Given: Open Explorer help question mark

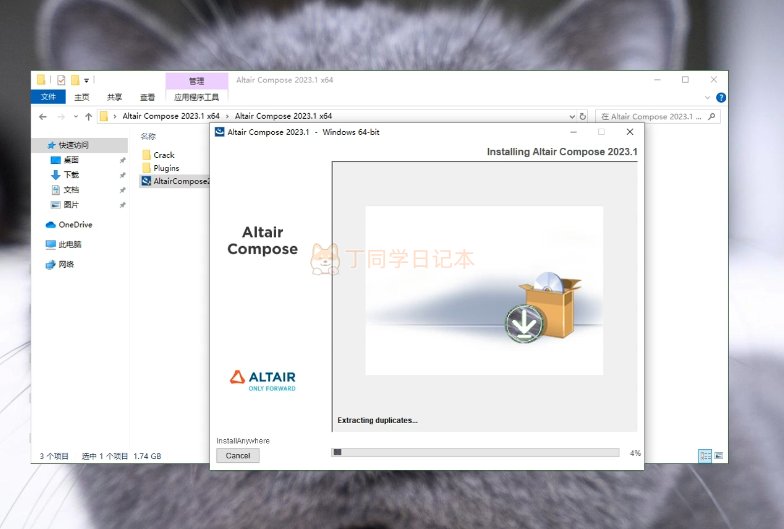Looking at the screenshot, I should [x=720, y=98].
